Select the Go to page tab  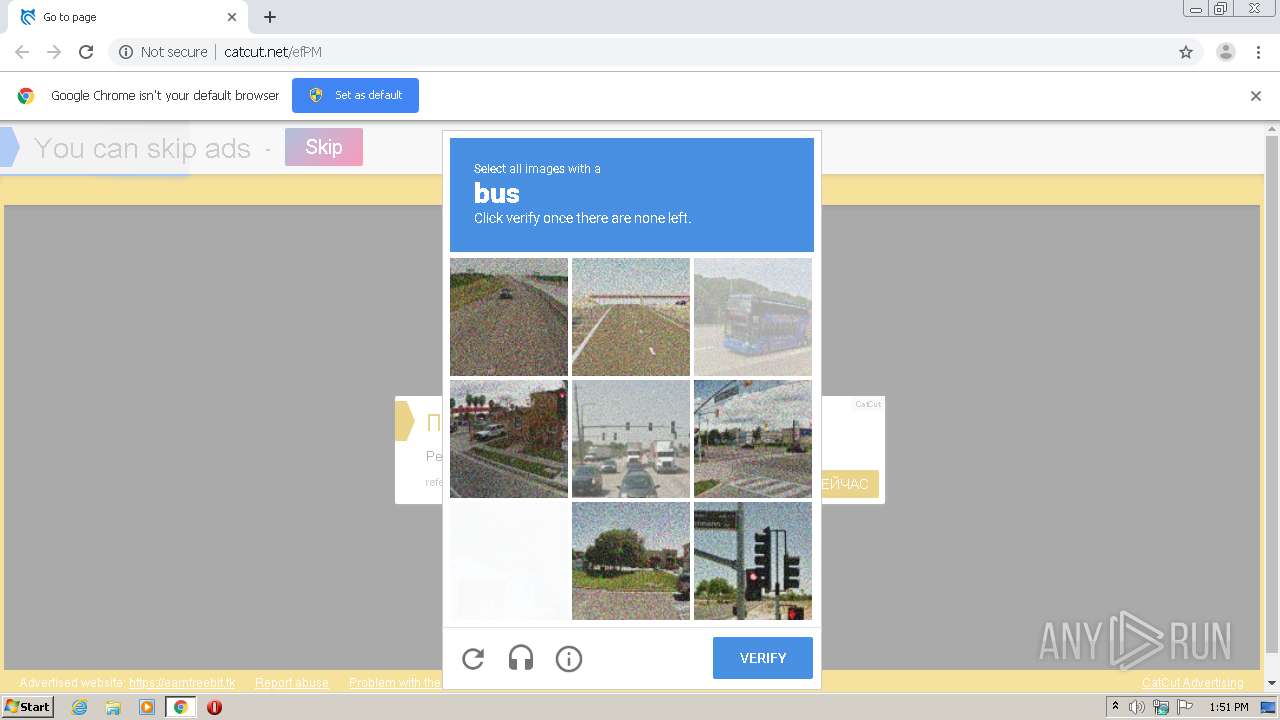point(128,17)
